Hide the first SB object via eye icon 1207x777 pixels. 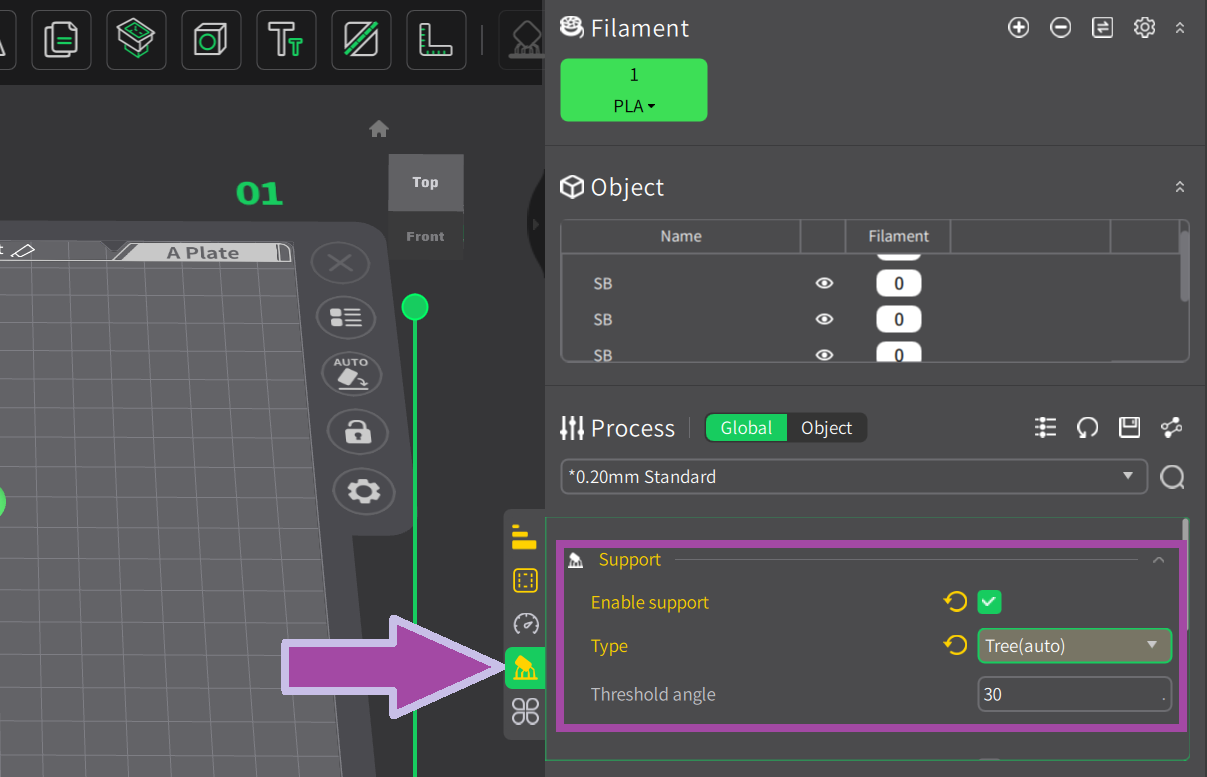(x=824, y=284)
